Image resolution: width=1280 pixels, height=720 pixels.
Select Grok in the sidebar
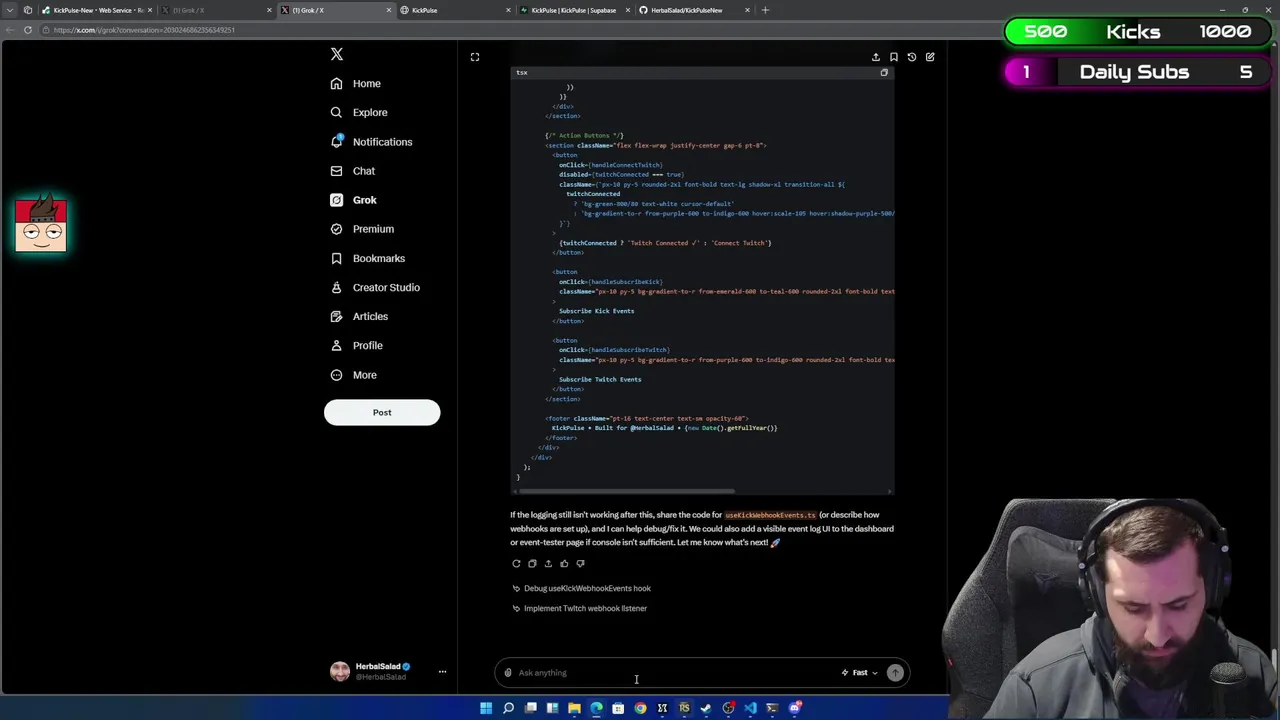[353, 200]
